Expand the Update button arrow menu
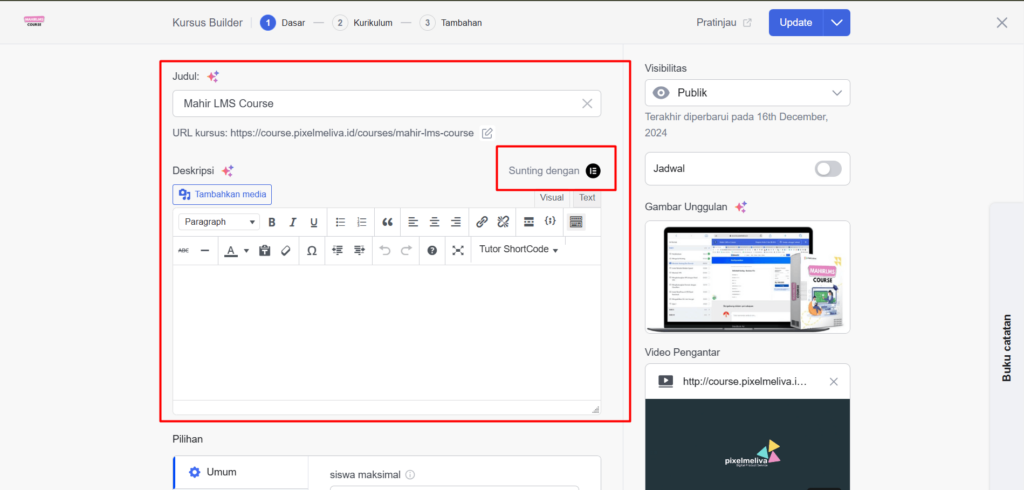 (836, 23)
